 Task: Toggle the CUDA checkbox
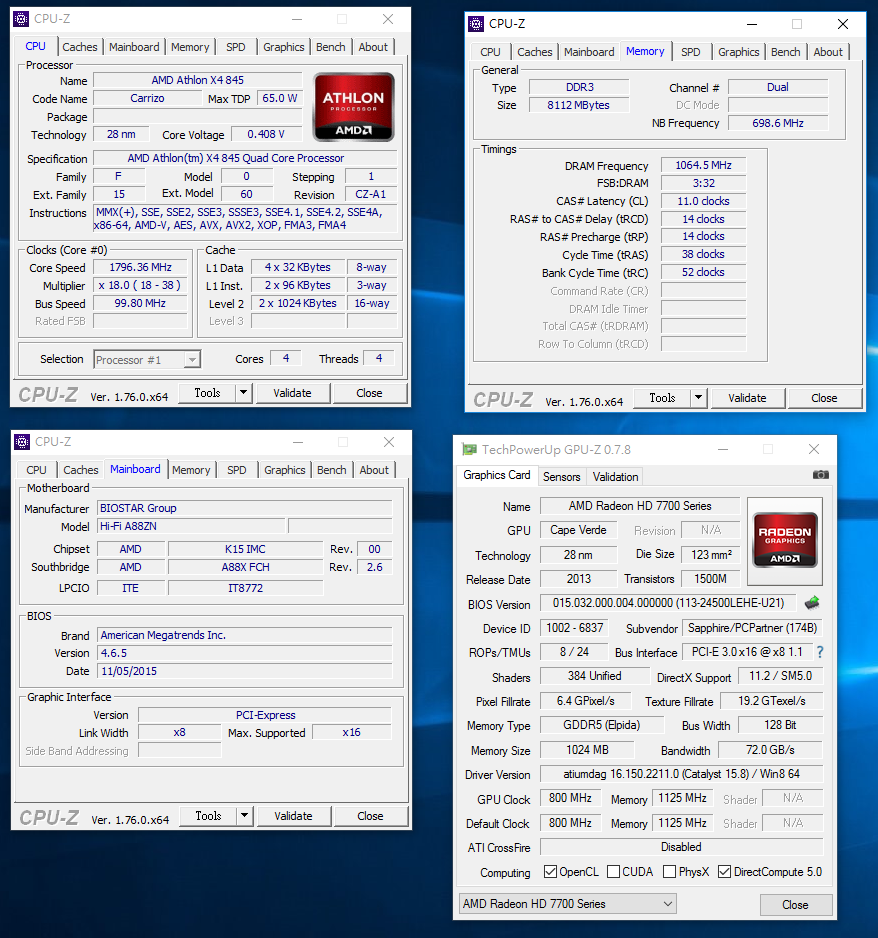(x=613, y=872)
